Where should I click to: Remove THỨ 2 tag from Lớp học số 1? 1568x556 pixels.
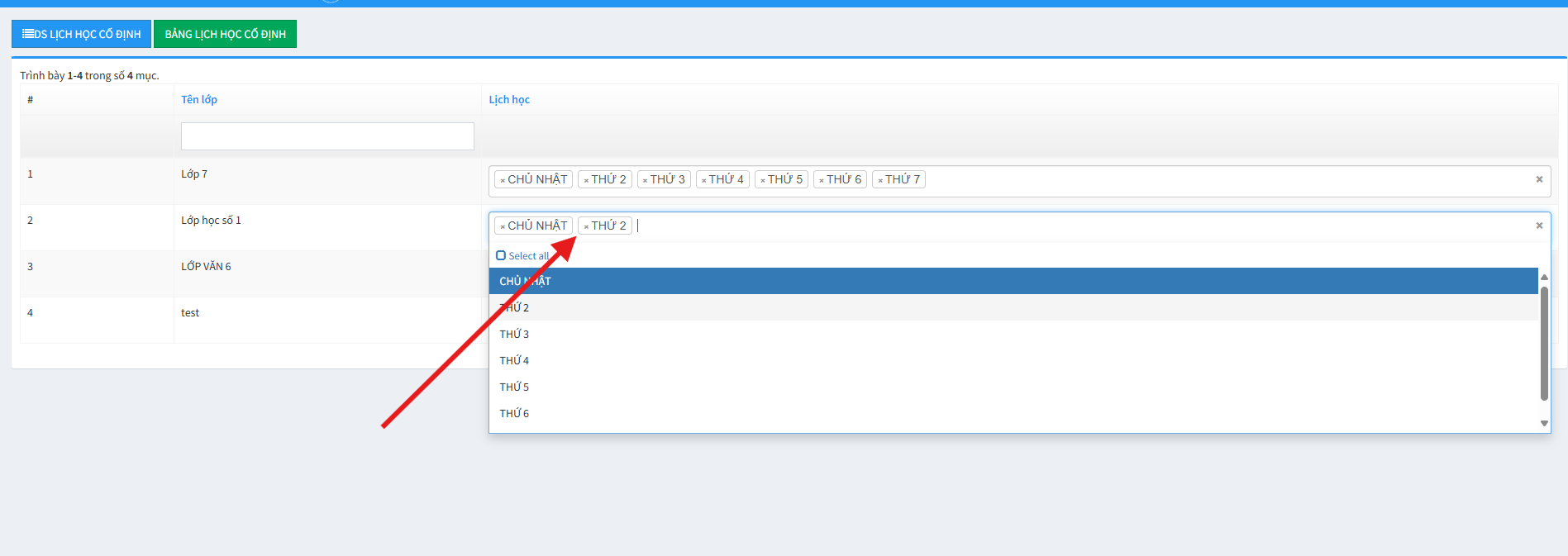(x=586, y=226)
